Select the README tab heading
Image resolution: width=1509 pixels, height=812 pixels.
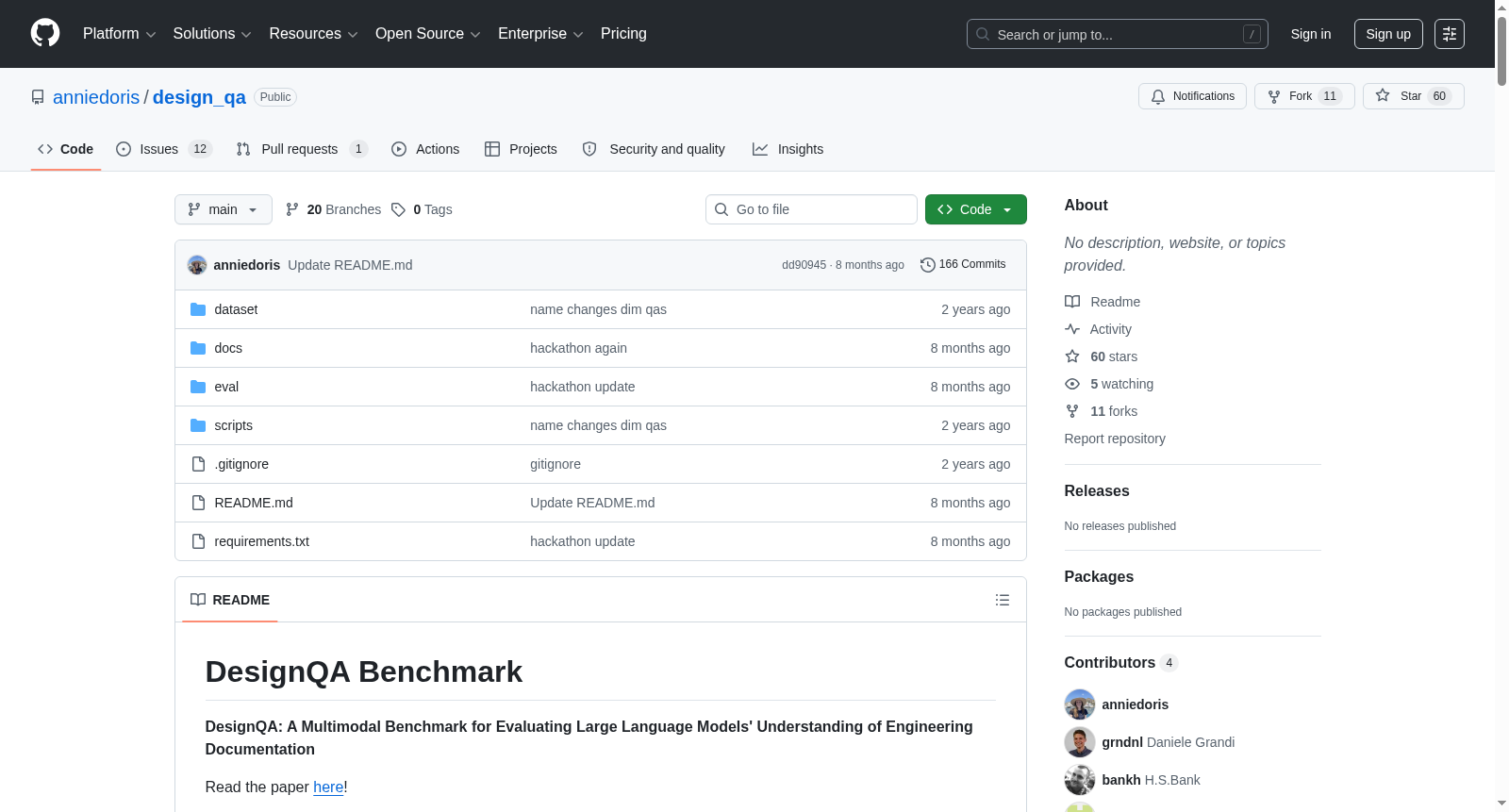230,600
